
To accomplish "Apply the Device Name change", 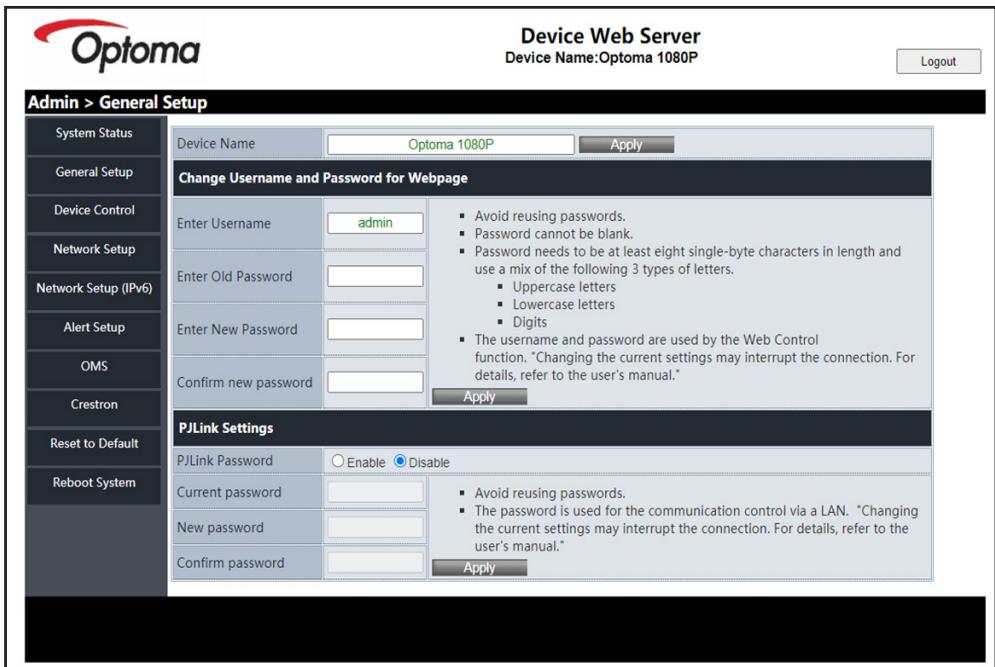I will coord(626,145).
